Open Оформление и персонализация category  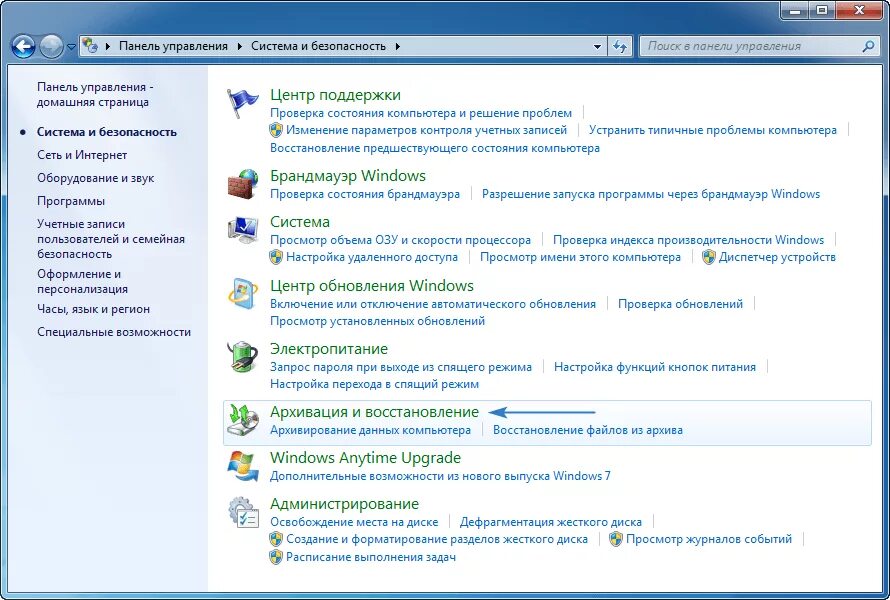point(82,282)
